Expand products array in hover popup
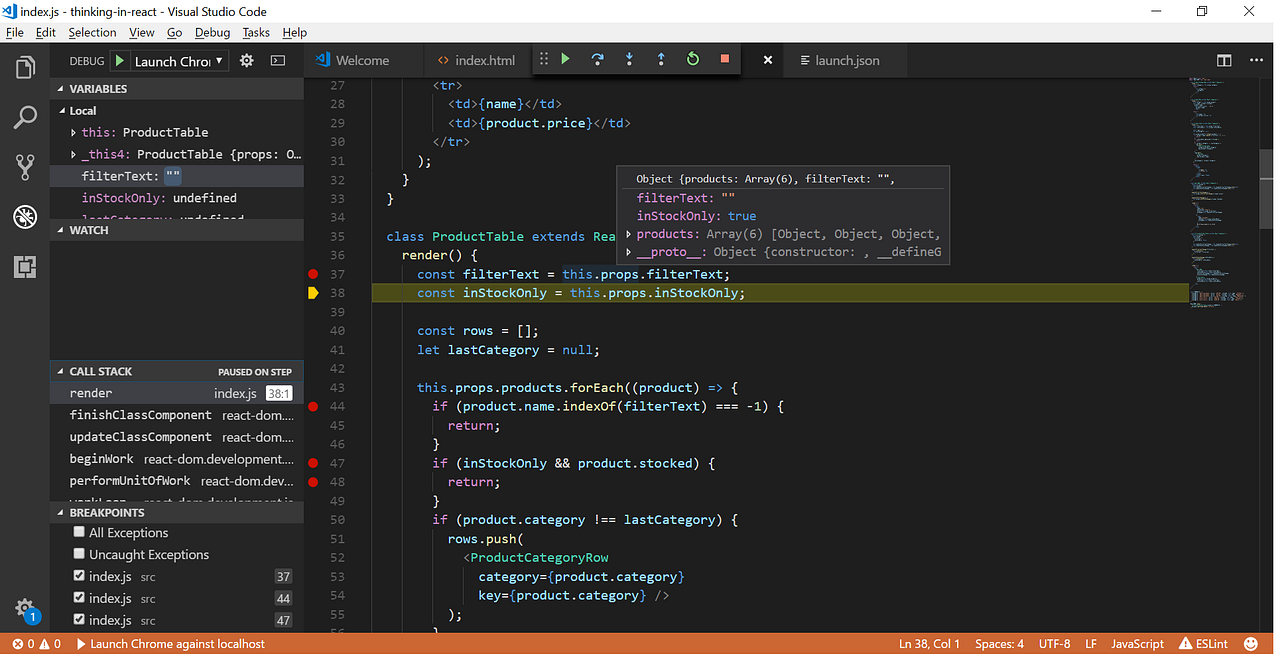This screenshot has width=1280, height=658. (x=629, y=234)
